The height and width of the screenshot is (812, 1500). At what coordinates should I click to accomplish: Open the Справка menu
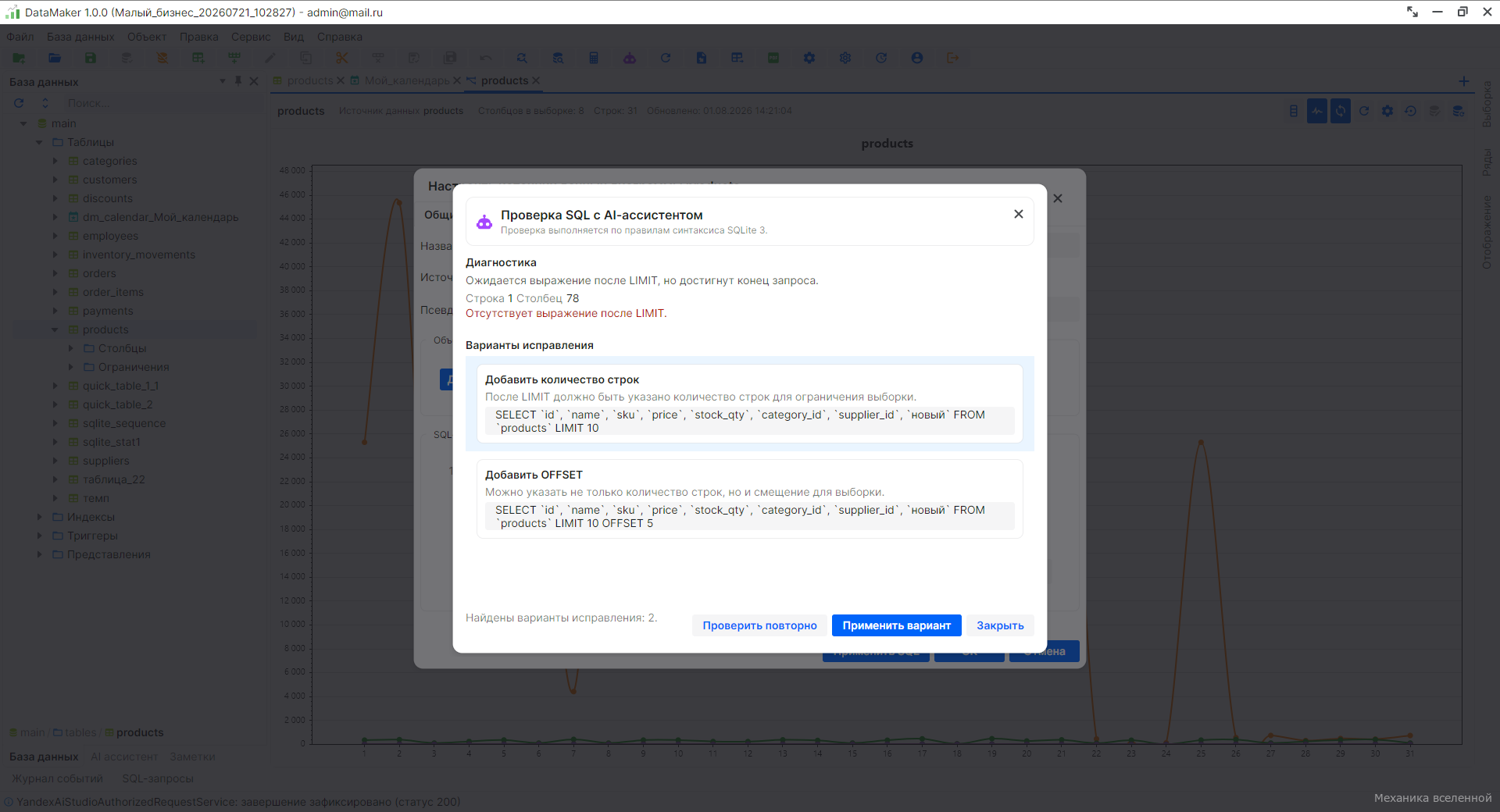340,37
